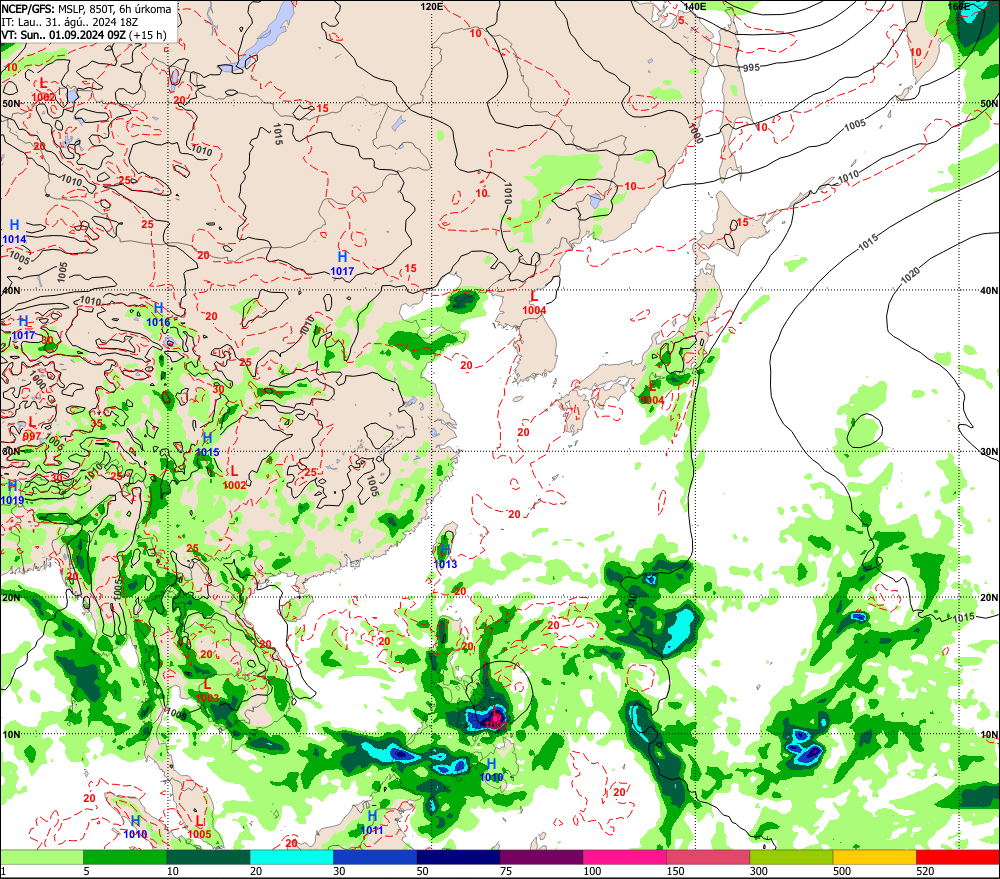Screen dimensions: 1000x879
Task: Click the light green 1–5 mm legend swatch
Action: (41, 857)
